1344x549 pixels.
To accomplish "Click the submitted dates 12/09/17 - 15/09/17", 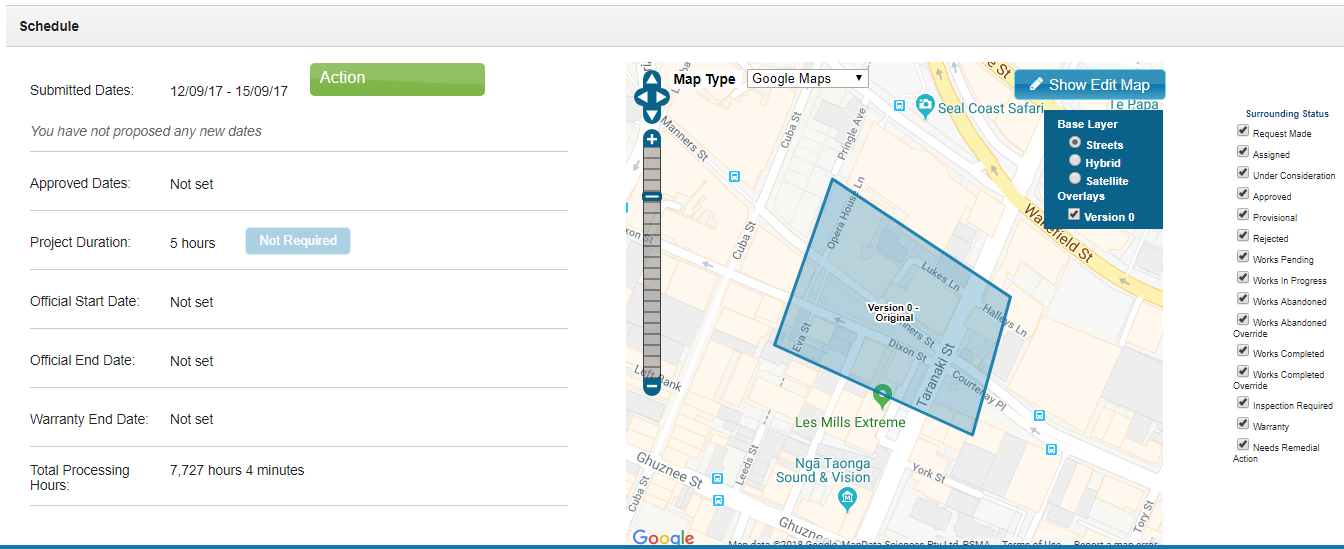I will click(x=229, y=91).
